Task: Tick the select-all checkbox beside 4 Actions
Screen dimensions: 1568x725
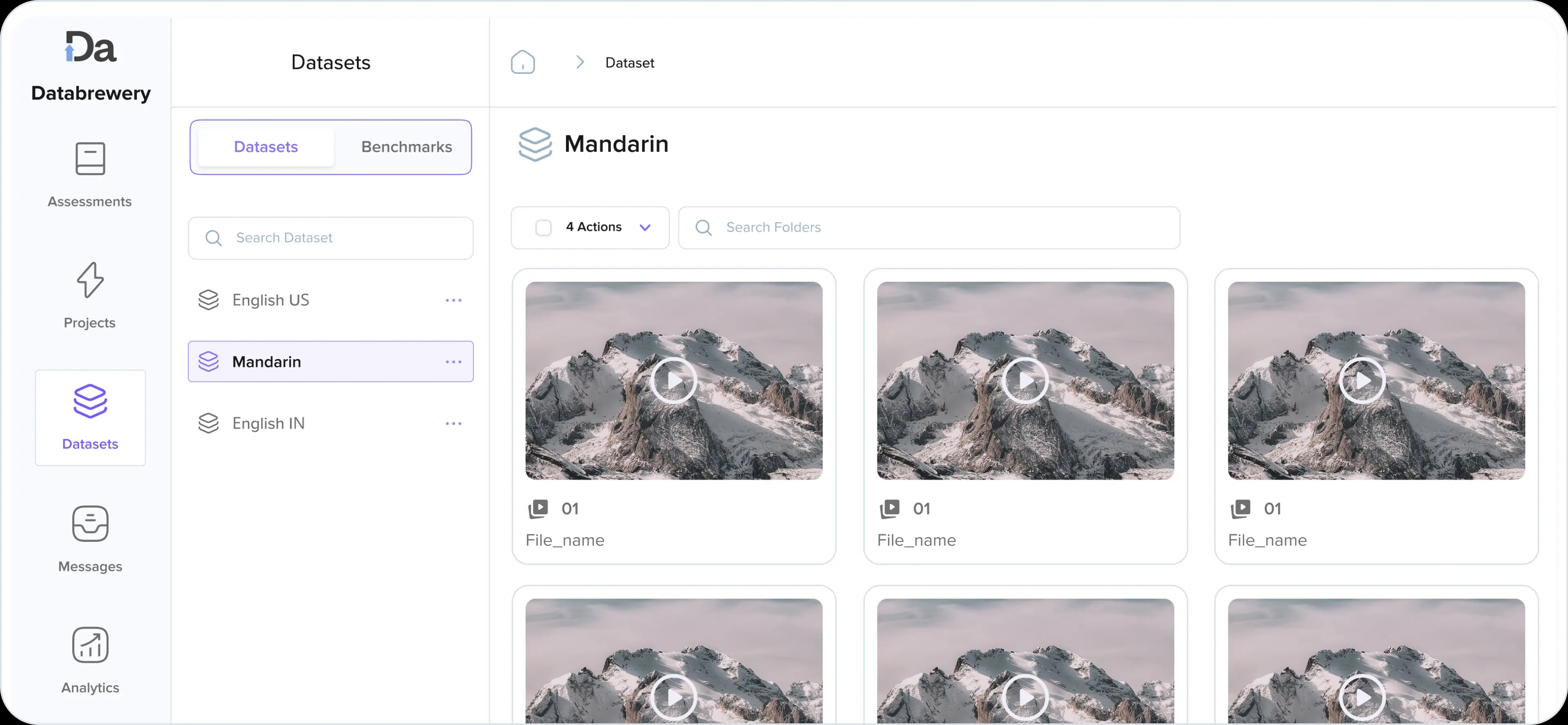Action: (543, 228)
